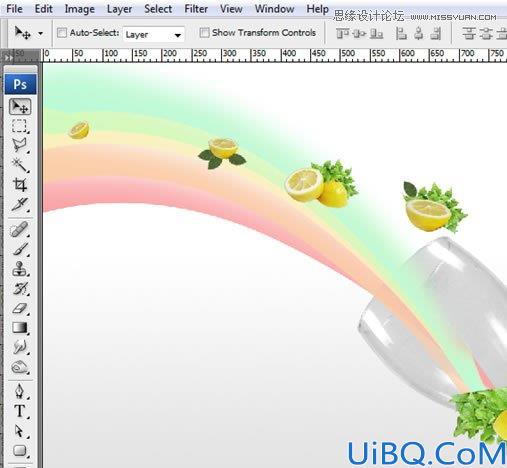Select the Gradient tool
Screen dimensions: 507x468
(19, 328)
